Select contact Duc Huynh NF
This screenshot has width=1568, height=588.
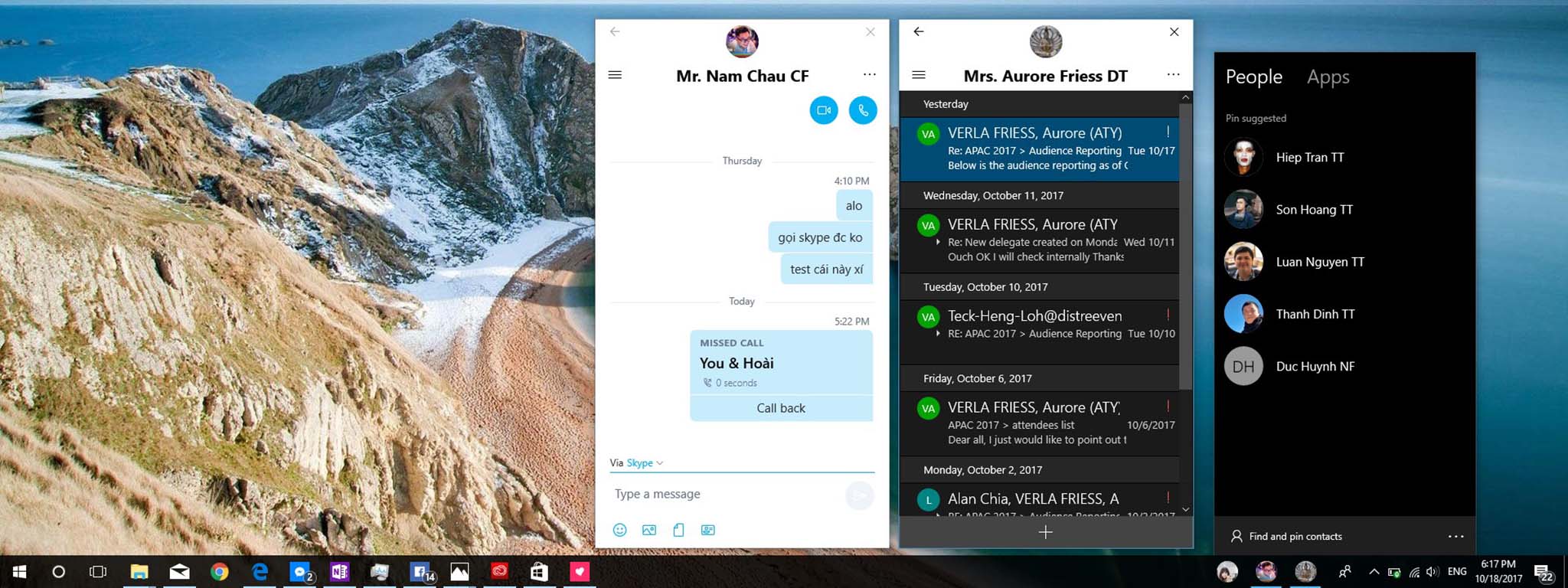tap(1344, 366)
